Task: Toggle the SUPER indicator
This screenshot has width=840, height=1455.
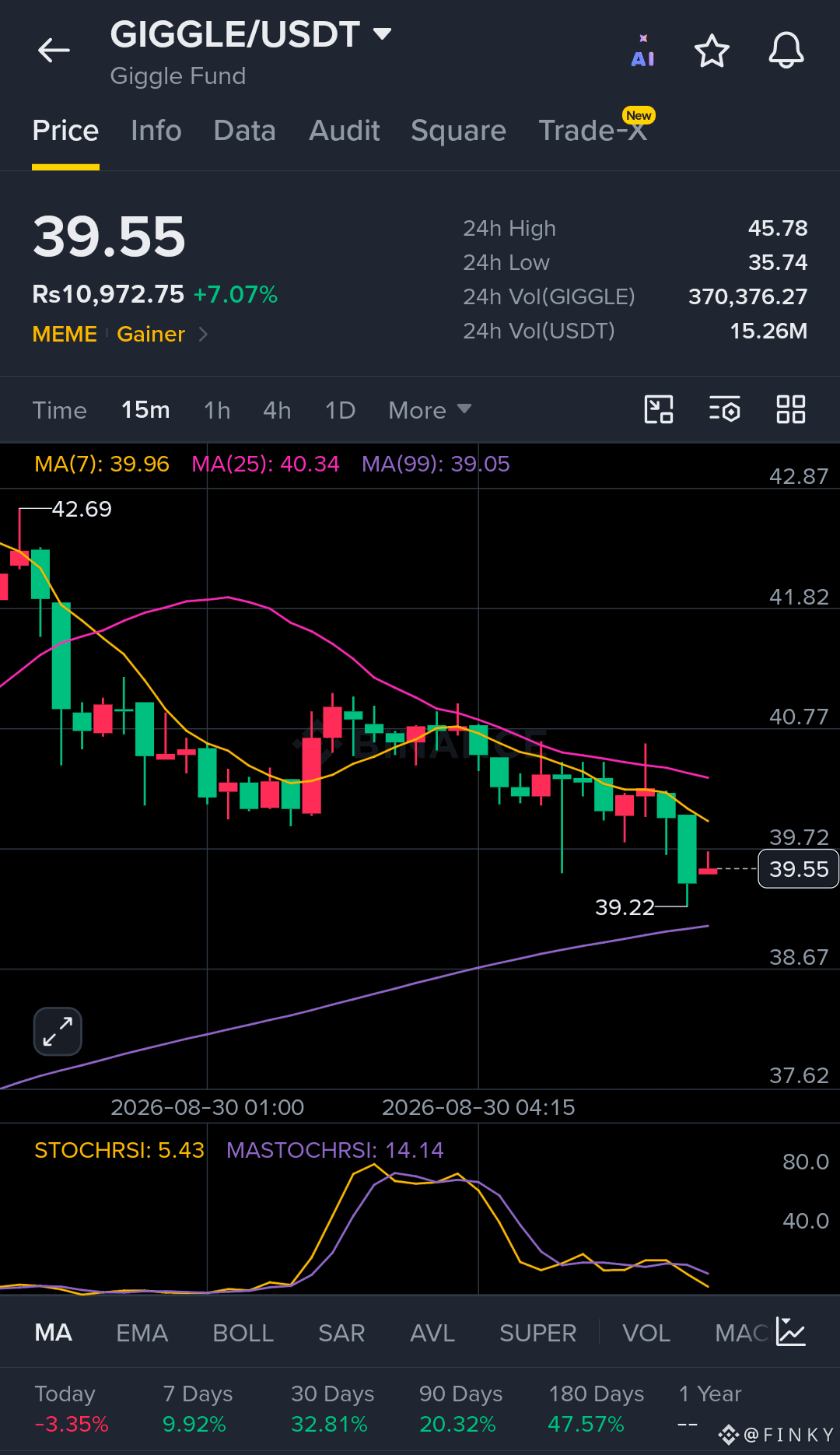Action: point(538,1333)
